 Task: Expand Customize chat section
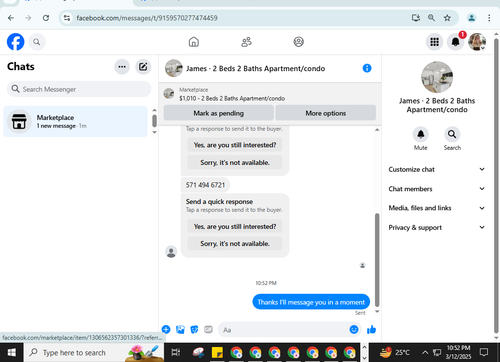point(437,169)
